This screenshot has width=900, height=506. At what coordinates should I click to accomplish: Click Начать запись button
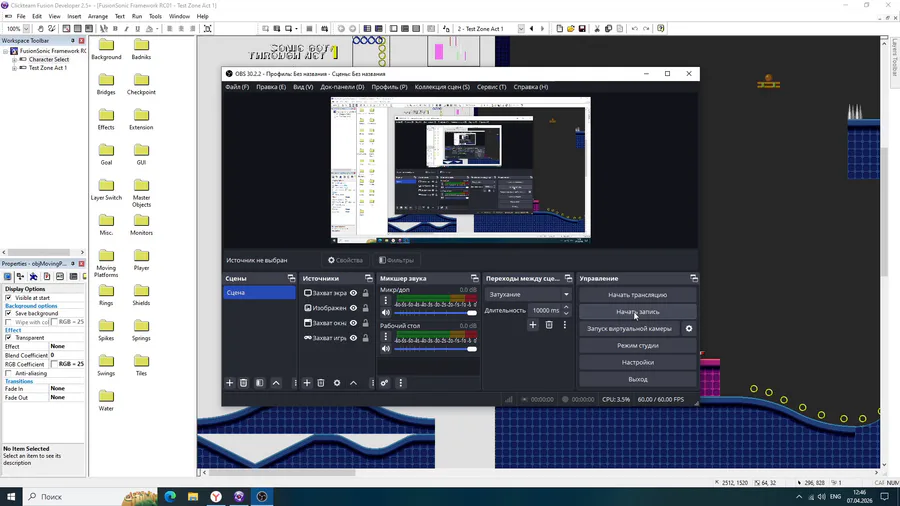(638, 312)
